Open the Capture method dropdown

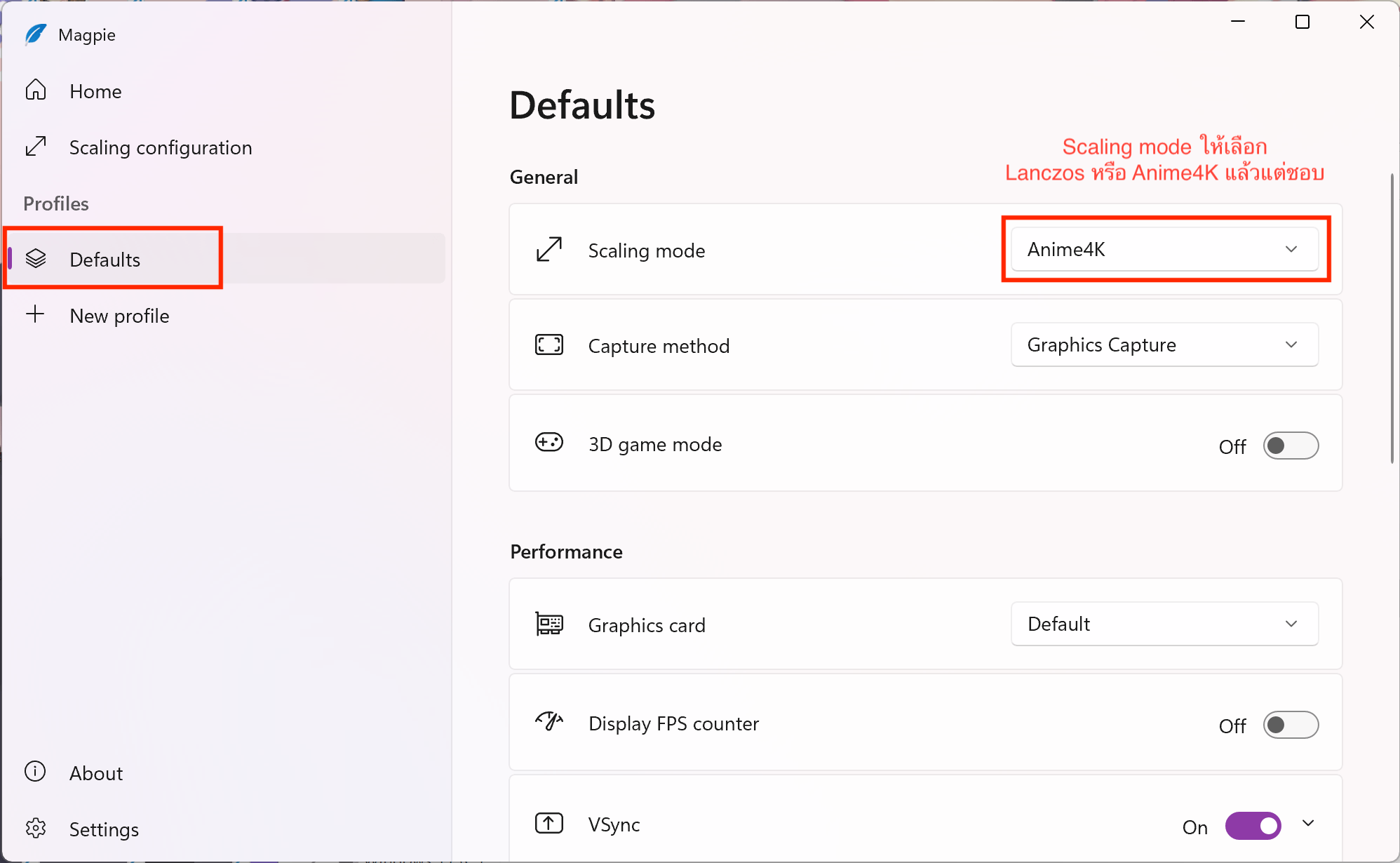point(1164,344)
